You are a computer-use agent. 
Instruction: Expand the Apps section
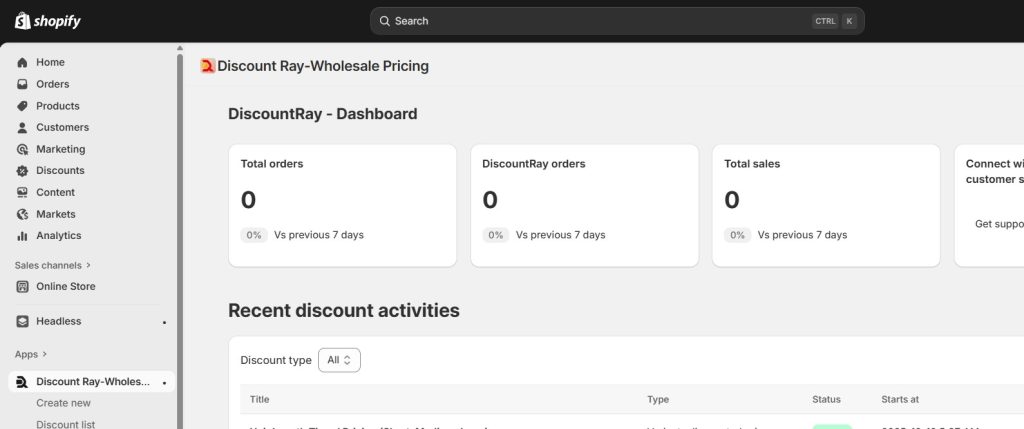31,355
